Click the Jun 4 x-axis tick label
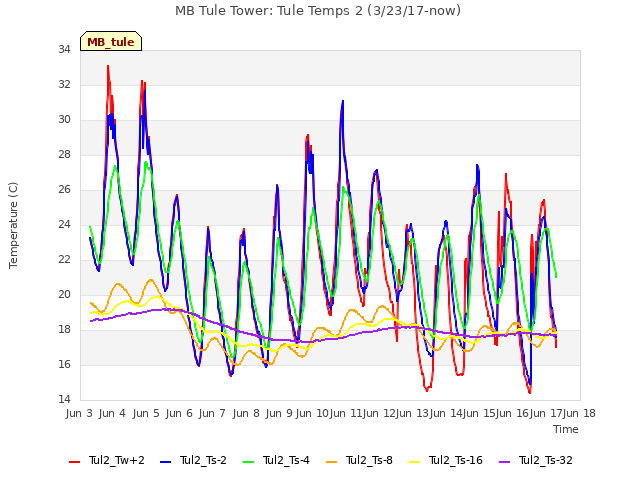Screen dimensions: 640x480 [x=112, y=413]
